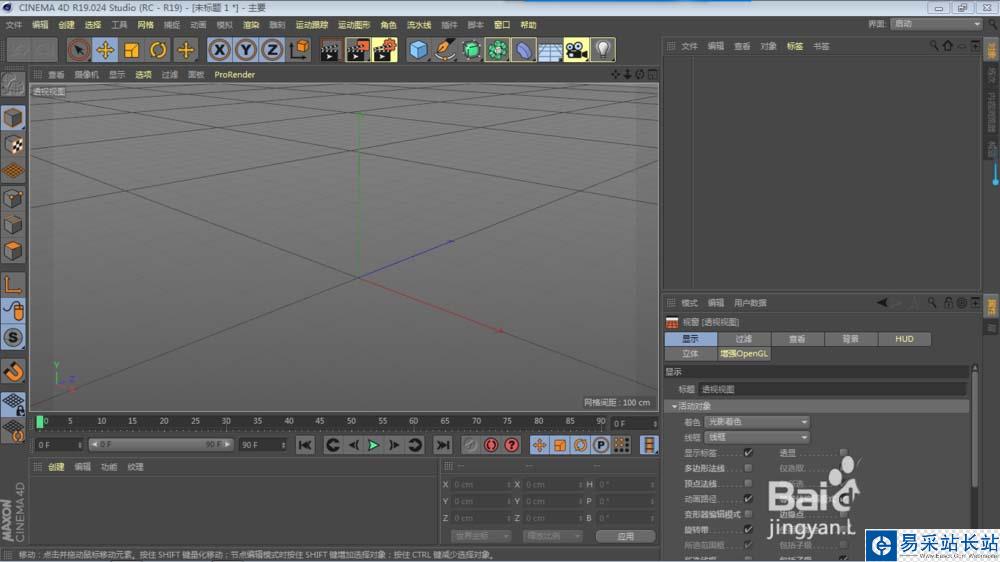The width and height of the screenshot is (1000, 562).
Task: Toggle the X axis lock
Action: click(219, 50)
